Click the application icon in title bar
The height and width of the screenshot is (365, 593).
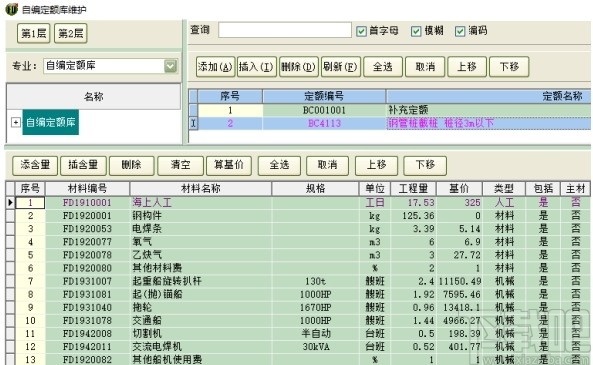click(12, 9)
